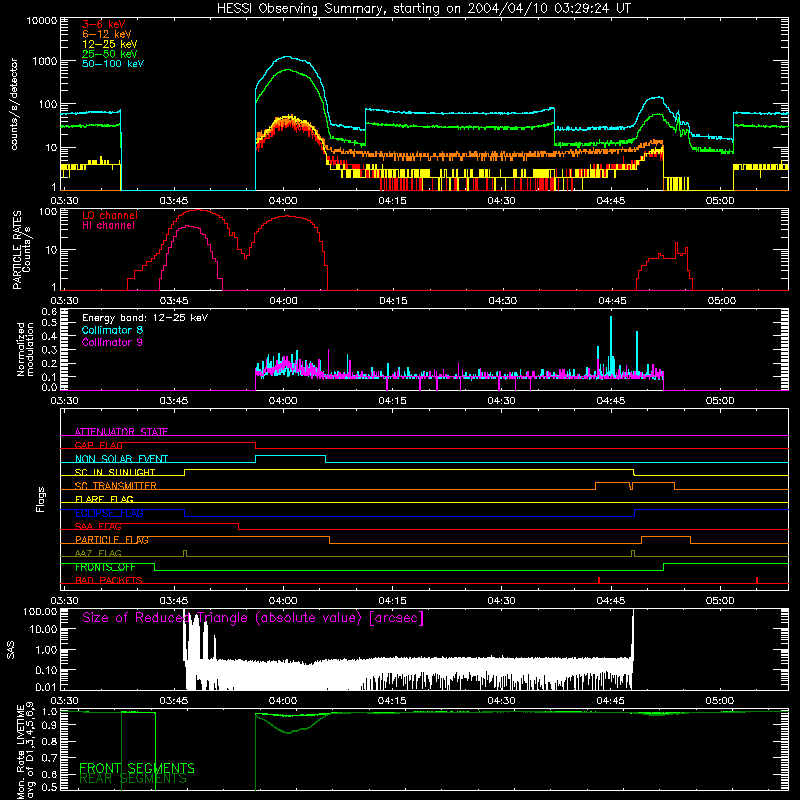Click the FRONTS_OFF flag label
The image size is (800, 800).
105,567
